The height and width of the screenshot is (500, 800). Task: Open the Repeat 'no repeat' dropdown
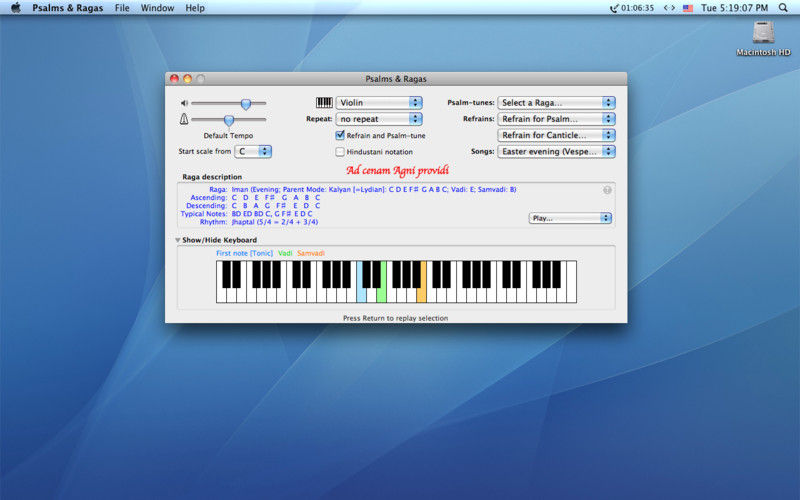pyautogui.click(x=379, y=119)
